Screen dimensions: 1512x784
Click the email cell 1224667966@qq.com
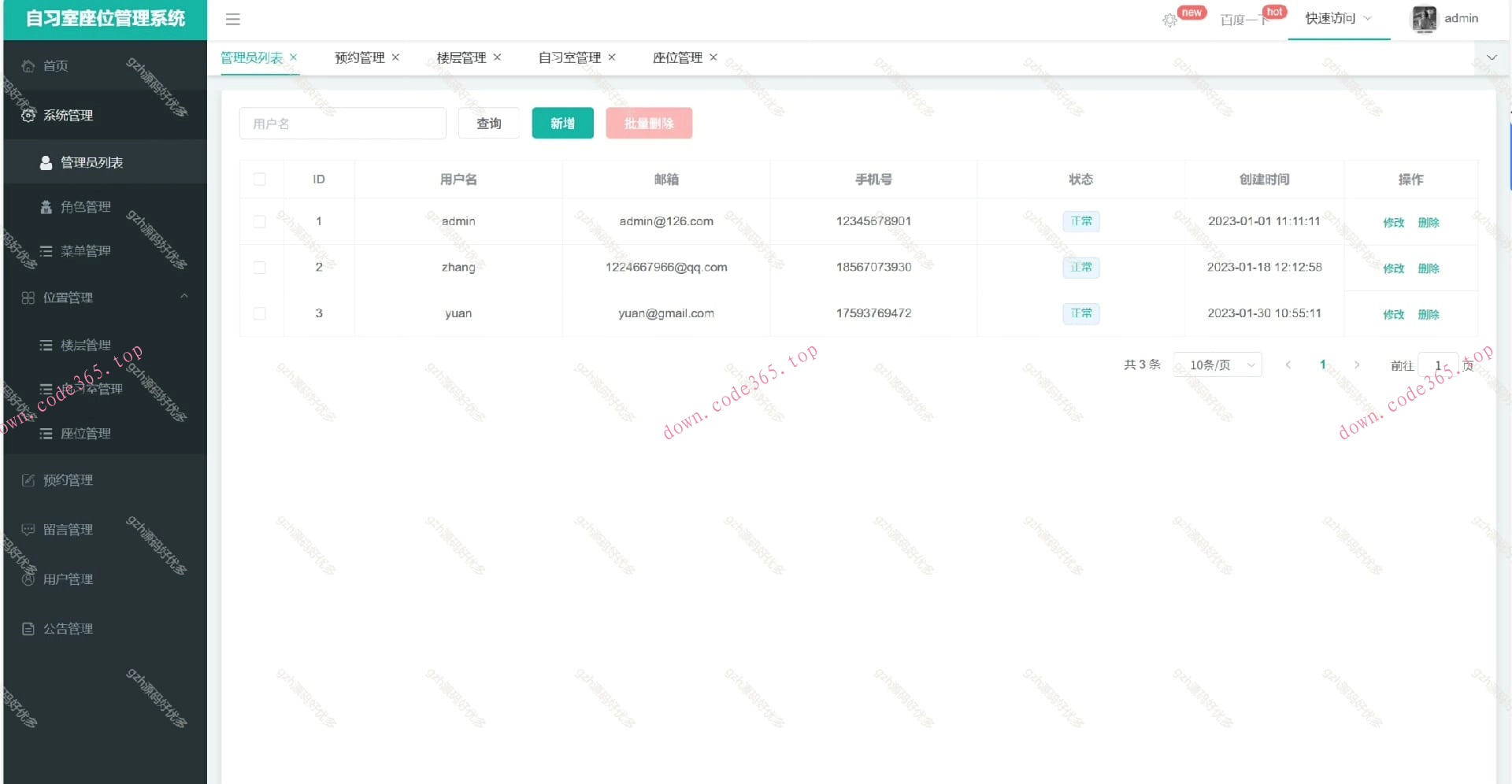pos(666,268)
